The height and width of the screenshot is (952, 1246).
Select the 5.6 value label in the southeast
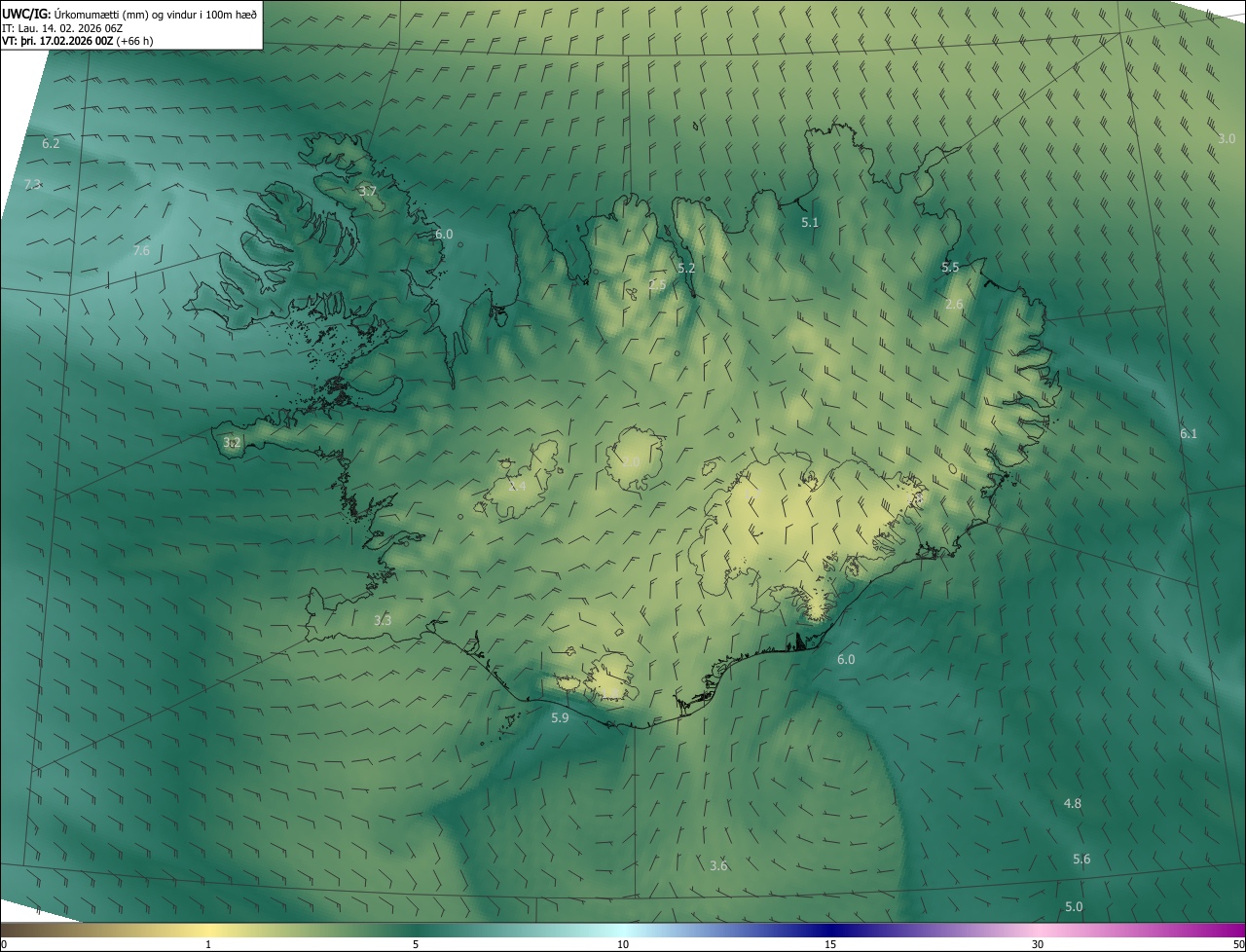(x=1081, y=860)
